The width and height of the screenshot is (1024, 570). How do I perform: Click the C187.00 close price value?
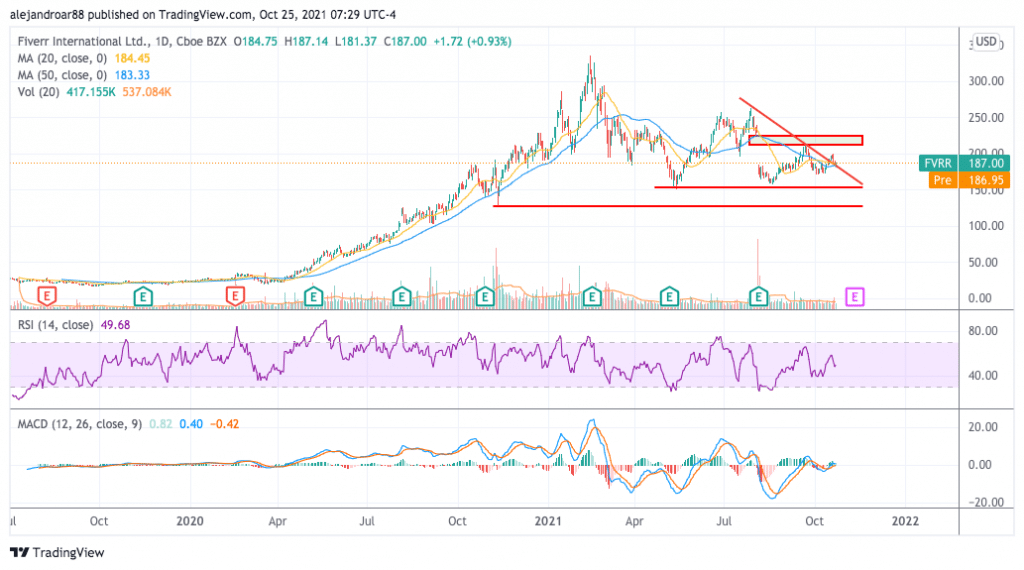coord(405,41)
